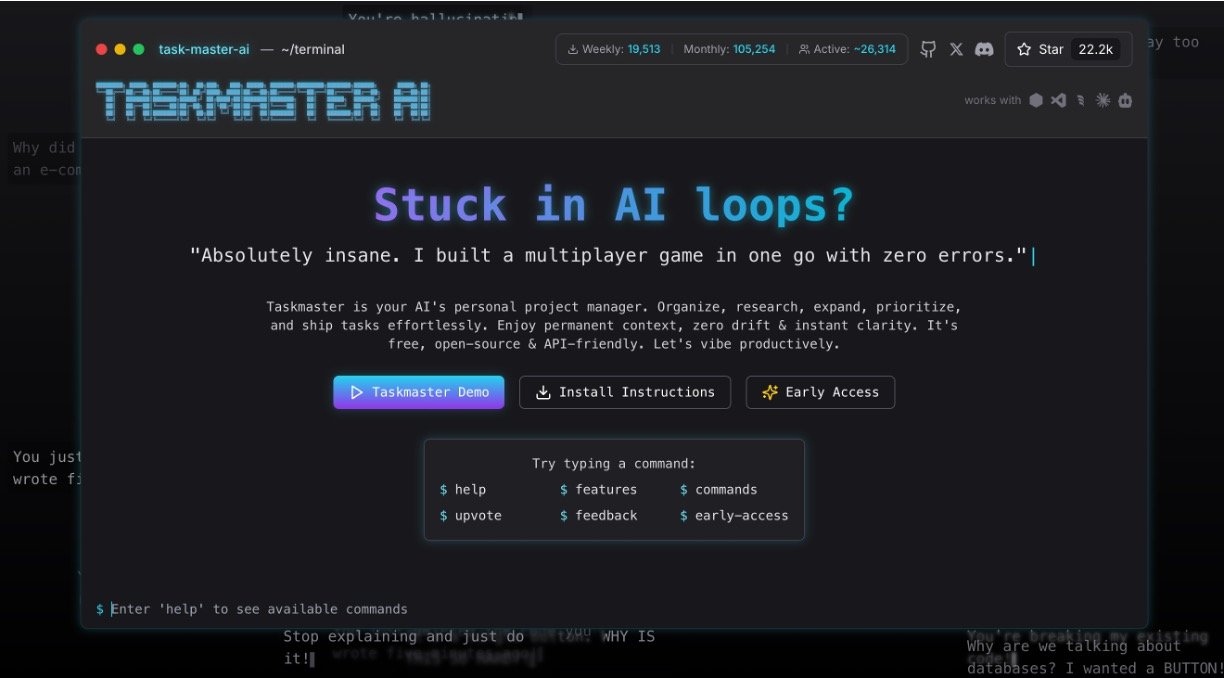Click the star outline icon in Star button
The width and height of the screenshot is (1224, 678).
click(x=1022, y=48)
